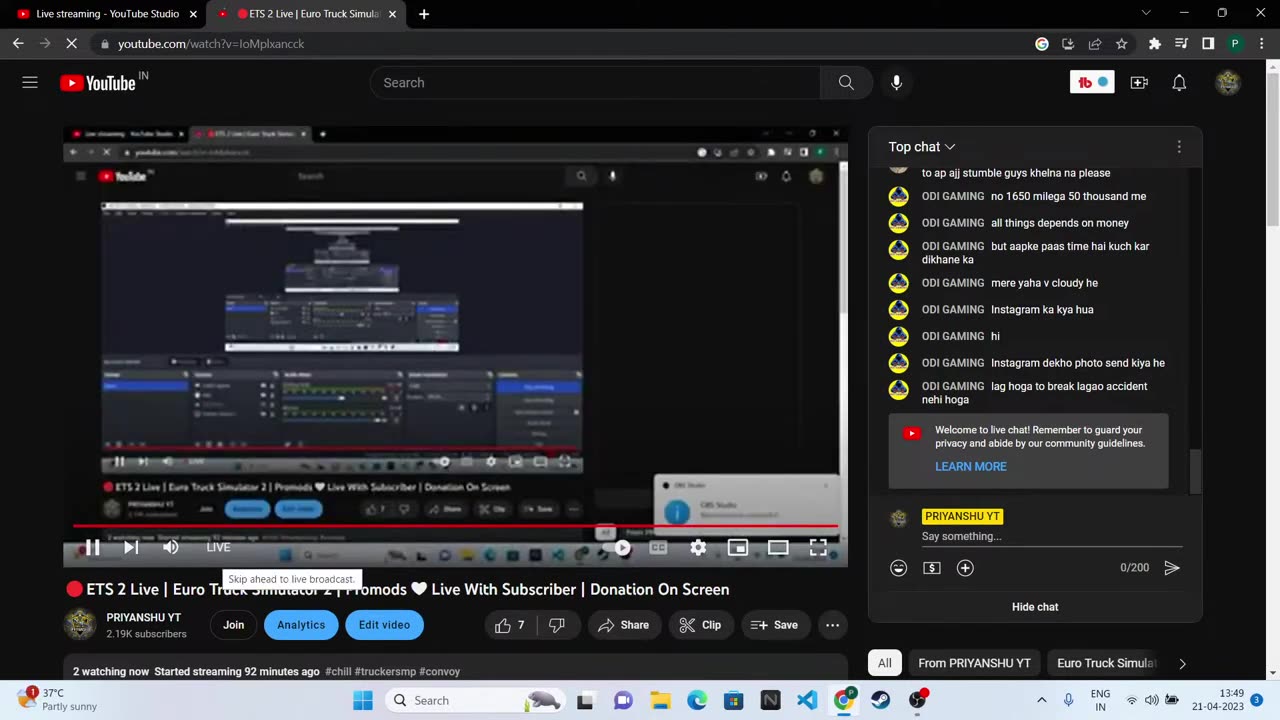This screenshot has height=720, width=1280.
Task: Open the video Analytics
Action: [x=301, y=625]
